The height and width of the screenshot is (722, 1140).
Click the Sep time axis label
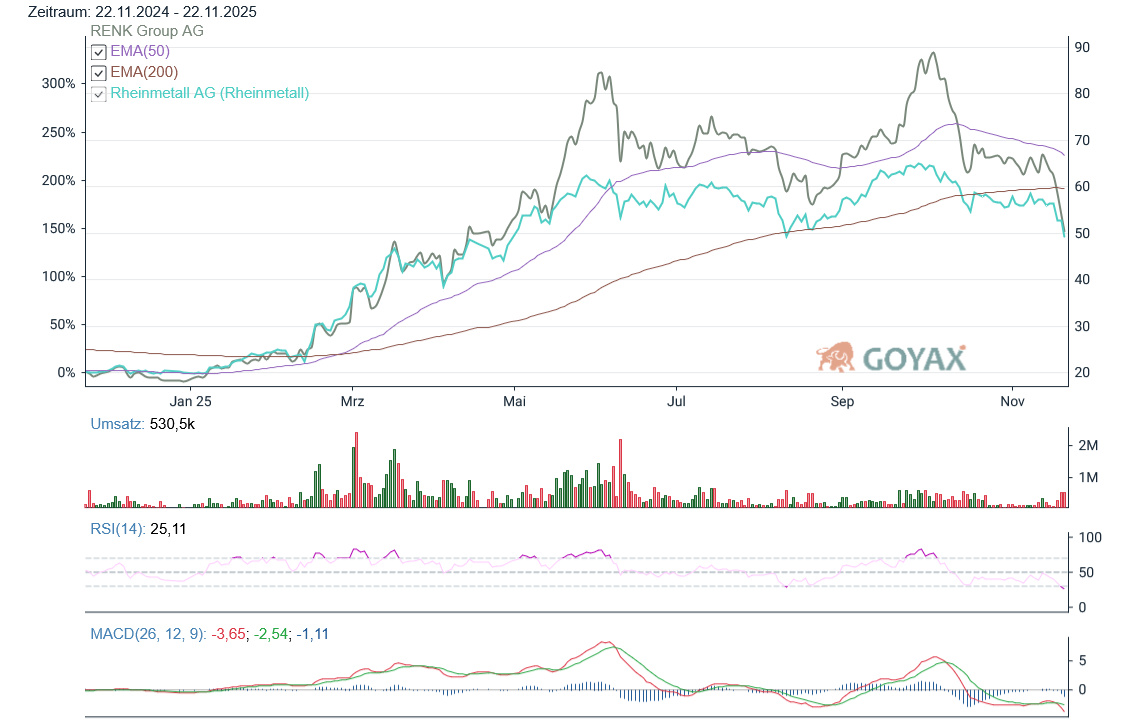pyautogui.click(x=842, y=401)
